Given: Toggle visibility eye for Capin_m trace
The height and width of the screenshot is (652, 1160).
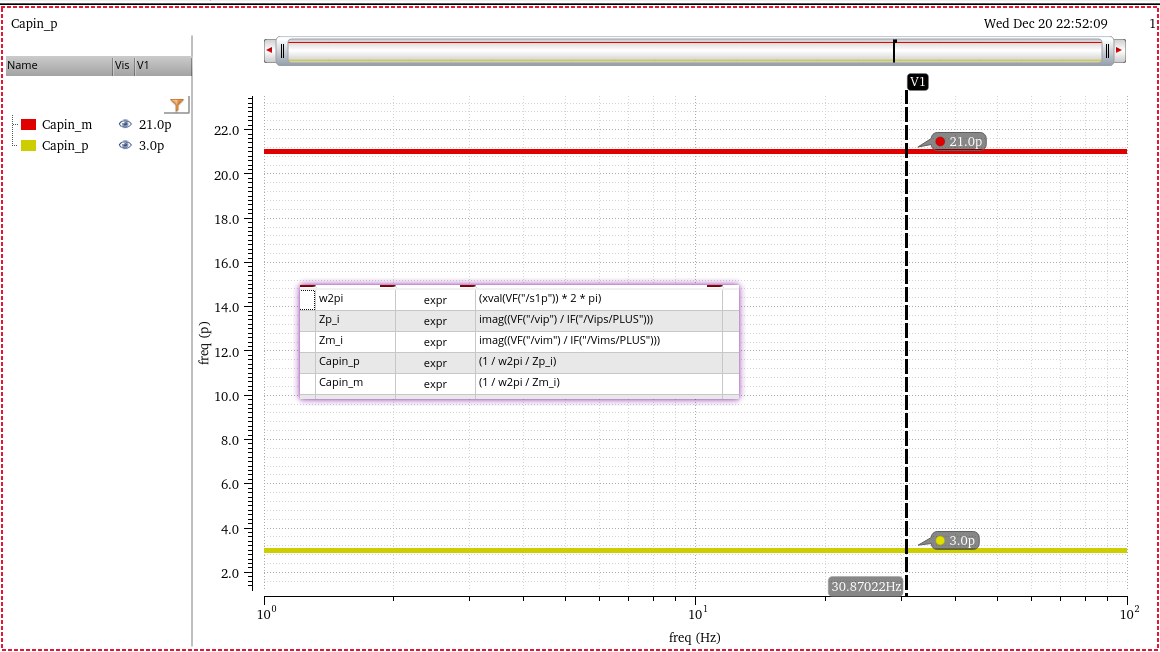Looking at the screenshot, I should coord(125,124).
